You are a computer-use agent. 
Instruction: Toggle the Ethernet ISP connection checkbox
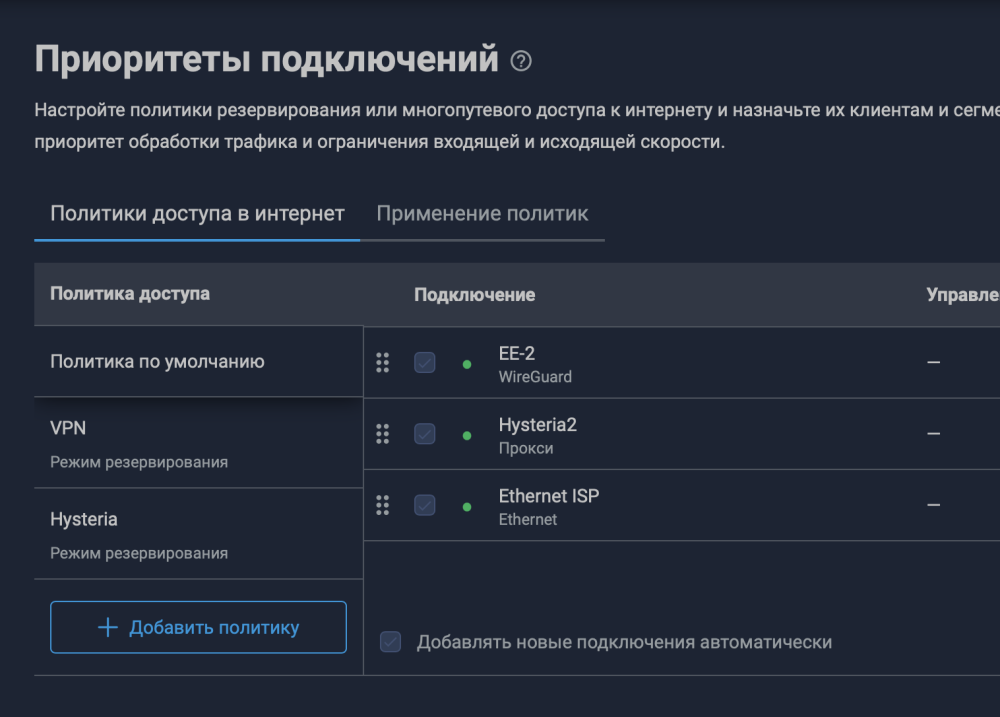pyautogui.click(x=425, y=505)
